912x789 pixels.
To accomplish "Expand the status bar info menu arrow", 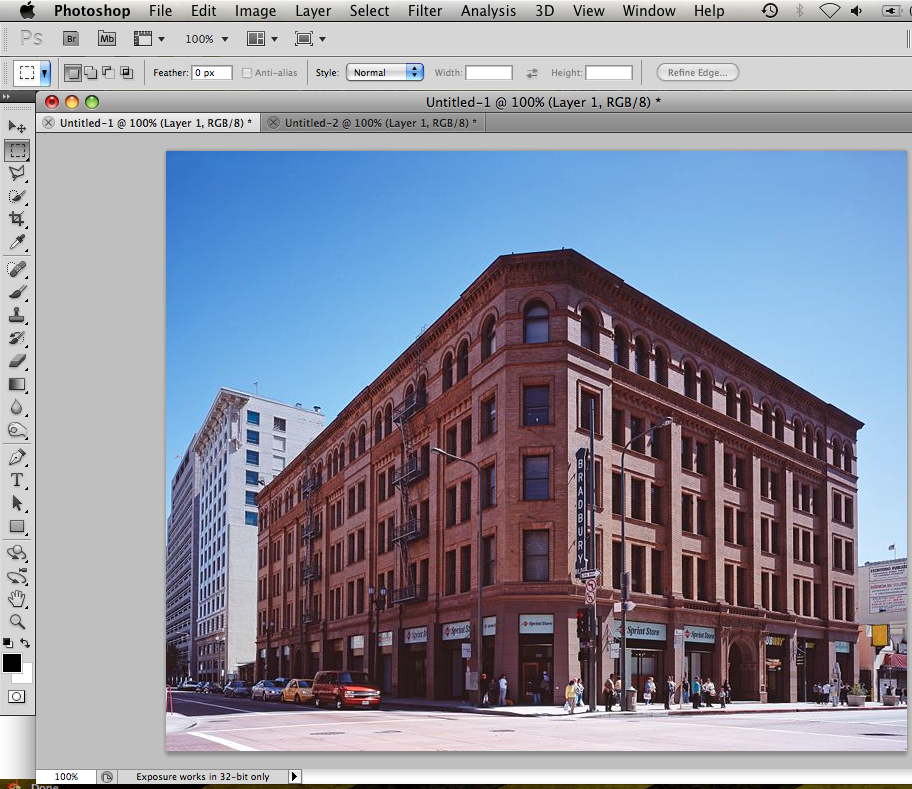I will coord(294,776).
